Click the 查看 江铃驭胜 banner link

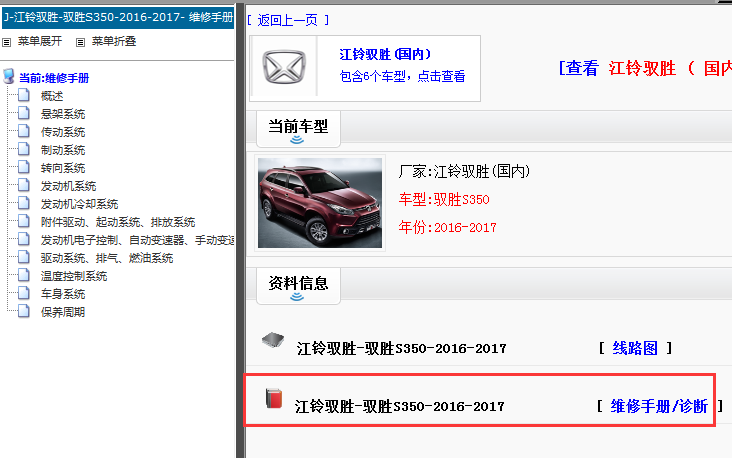(x=645, y=68)
